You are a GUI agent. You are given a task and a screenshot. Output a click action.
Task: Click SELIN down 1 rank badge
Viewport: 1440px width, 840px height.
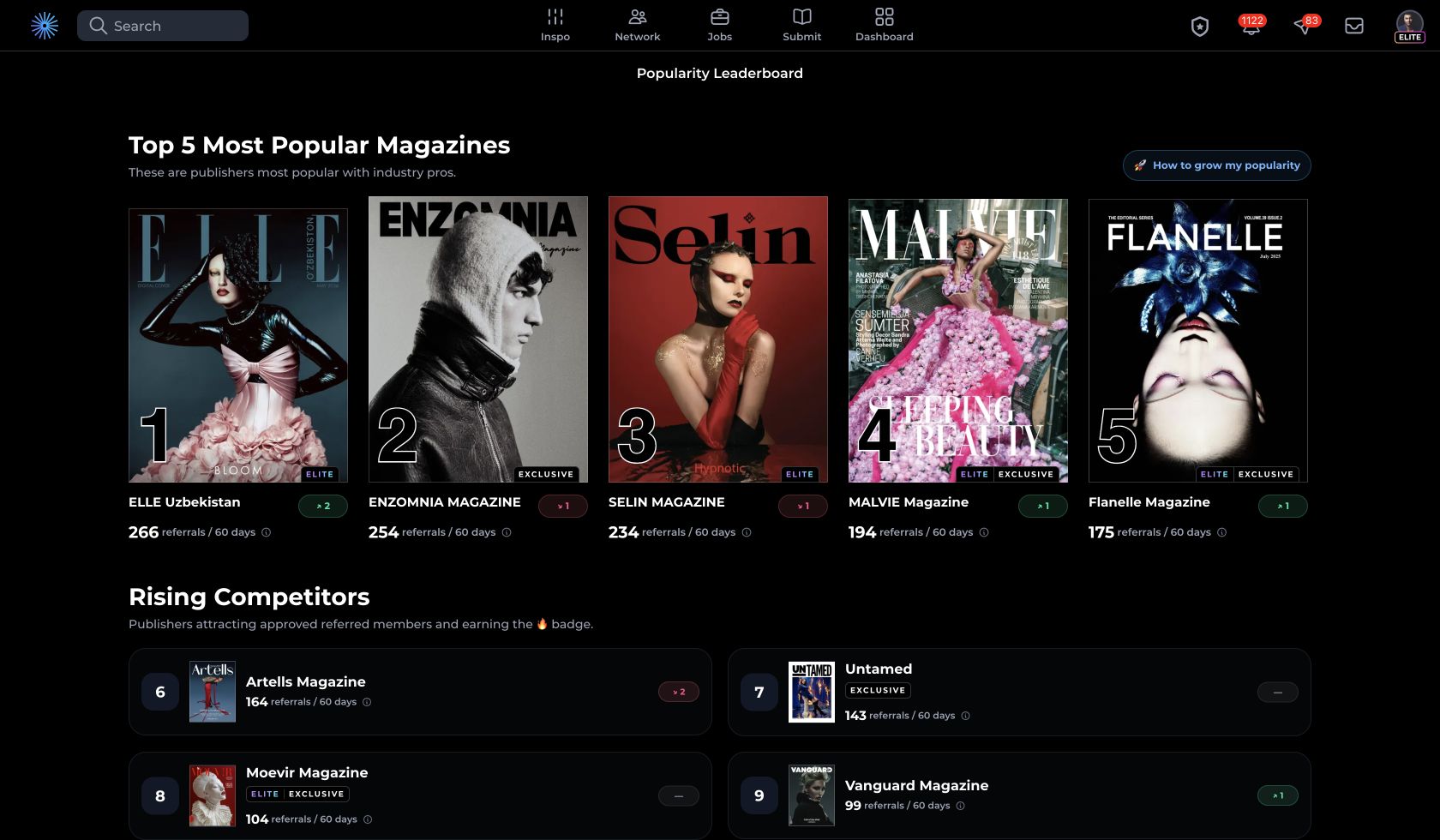[803, 507]
